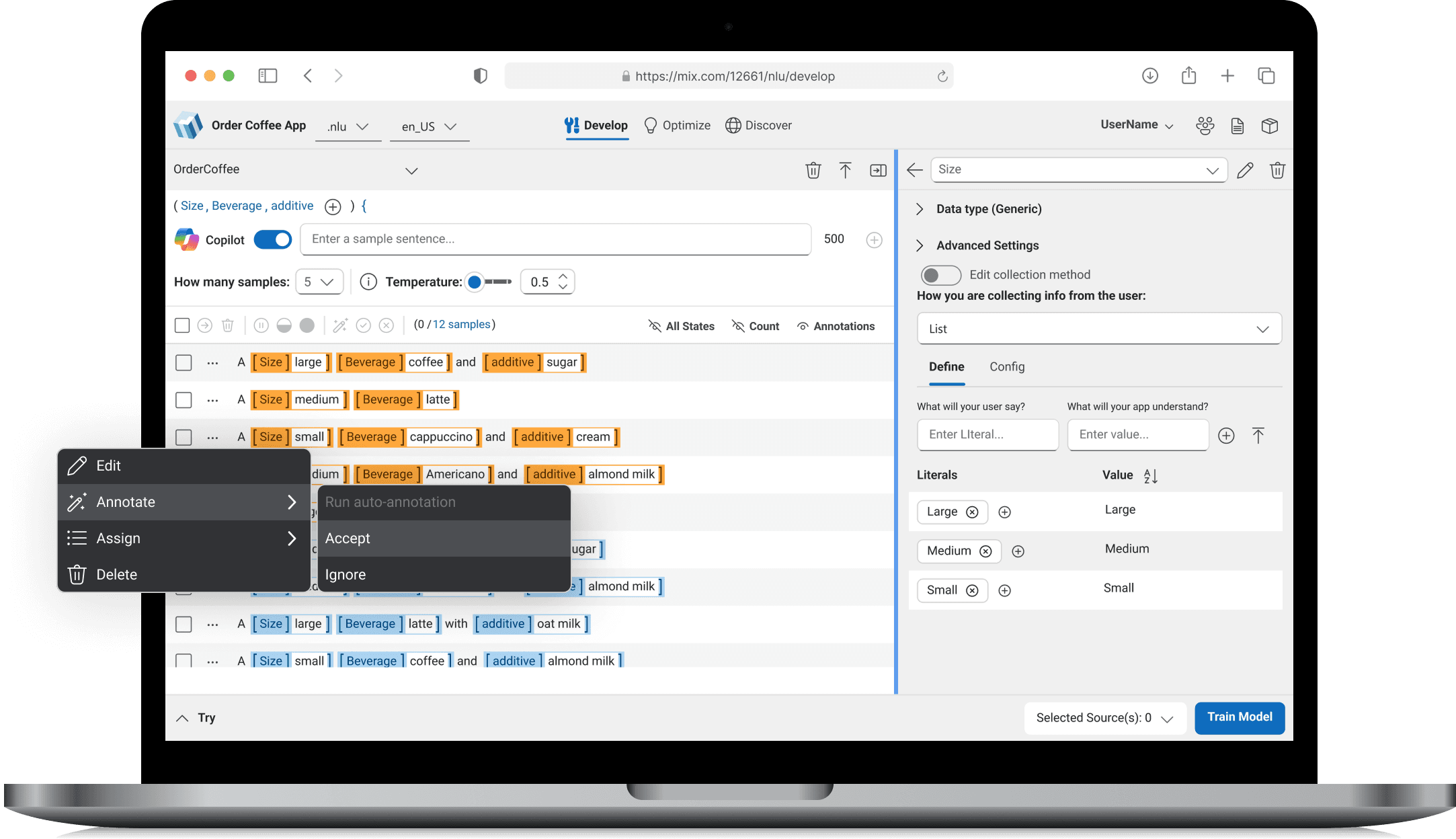Click the upload arrow next to OrderCoffee trash
Image resolution: width=1456 pixels, height=839 pixels.
845,170
